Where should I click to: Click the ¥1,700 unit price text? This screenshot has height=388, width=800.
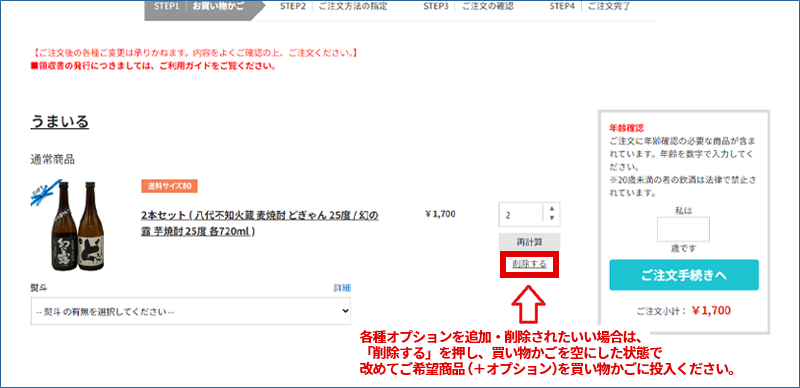pyautogui.click(x=440, y=214)
